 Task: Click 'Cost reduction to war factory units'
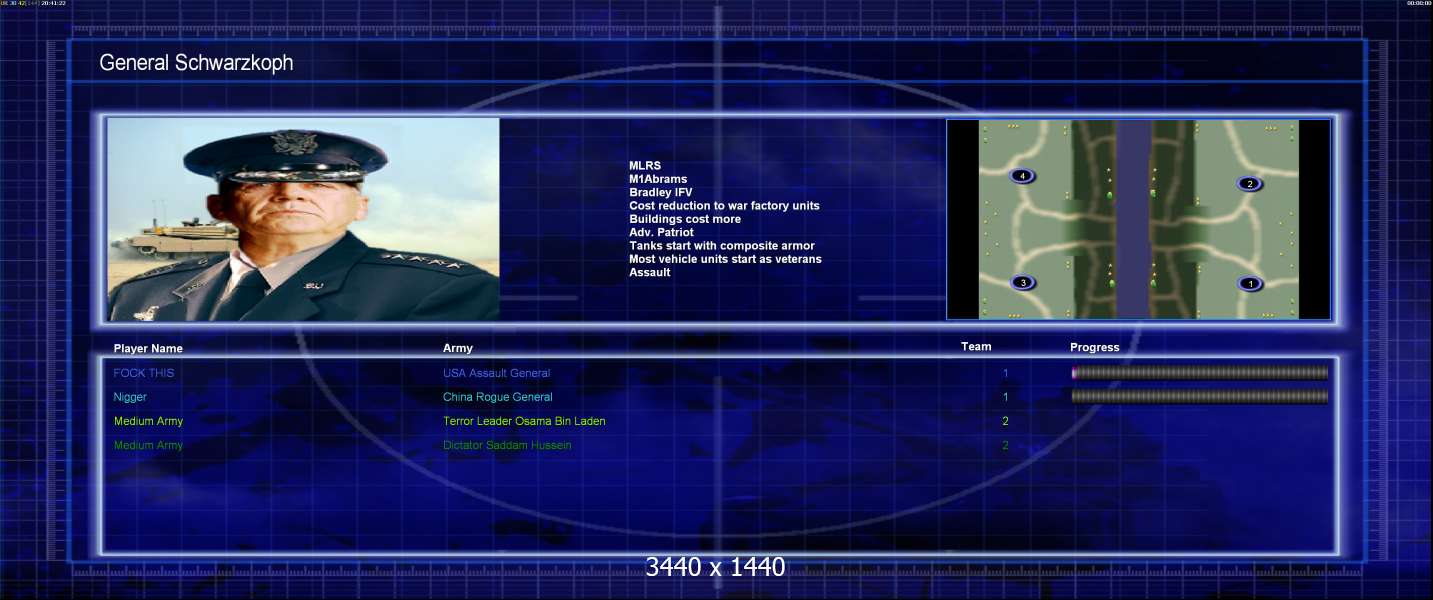click(x=724, y=206)
